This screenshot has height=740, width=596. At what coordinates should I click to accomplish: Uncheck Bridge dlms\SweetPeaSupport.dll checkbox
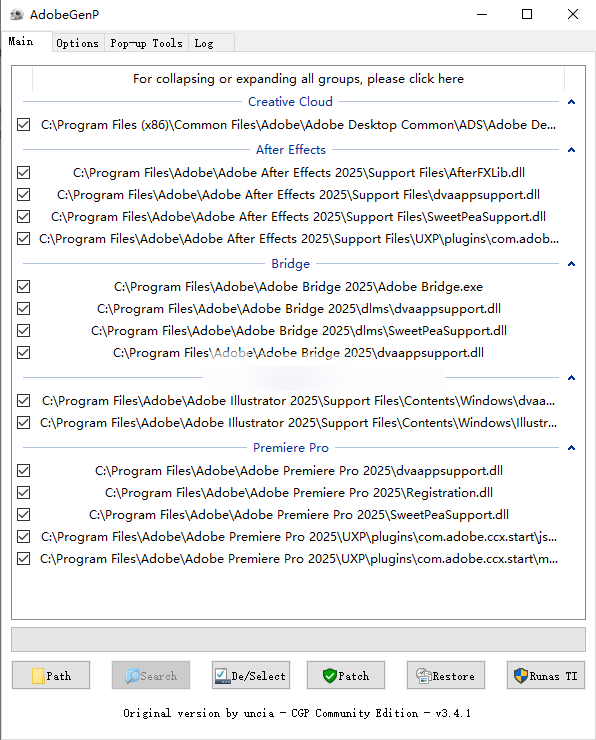(x=24, y=330)
